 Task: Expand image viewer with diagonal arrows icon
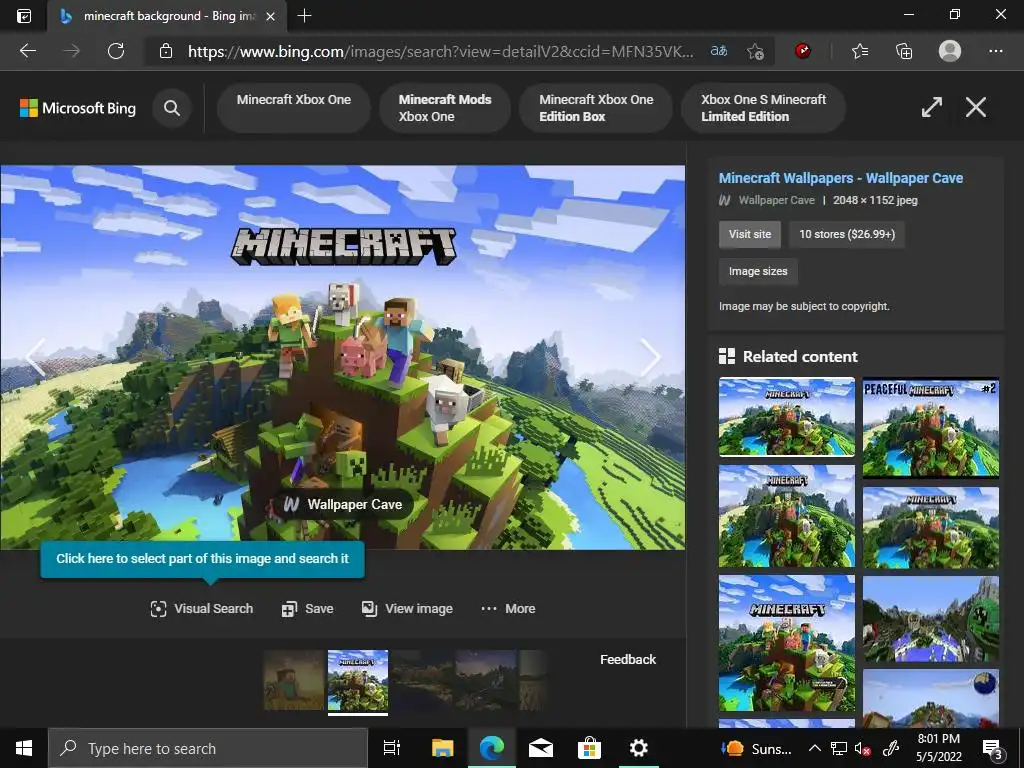tap(931, 107)
